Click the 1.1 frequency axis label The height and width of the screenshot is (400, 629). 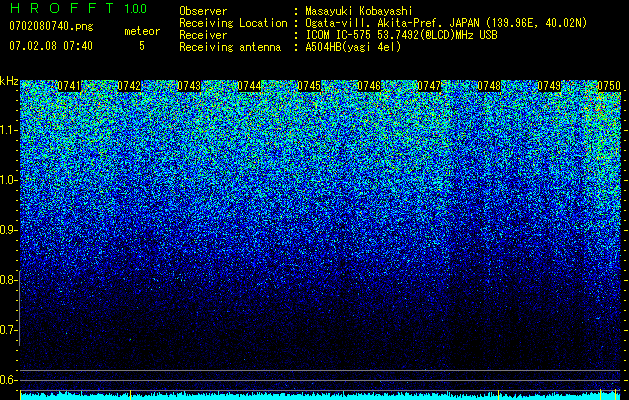point(8,130)
